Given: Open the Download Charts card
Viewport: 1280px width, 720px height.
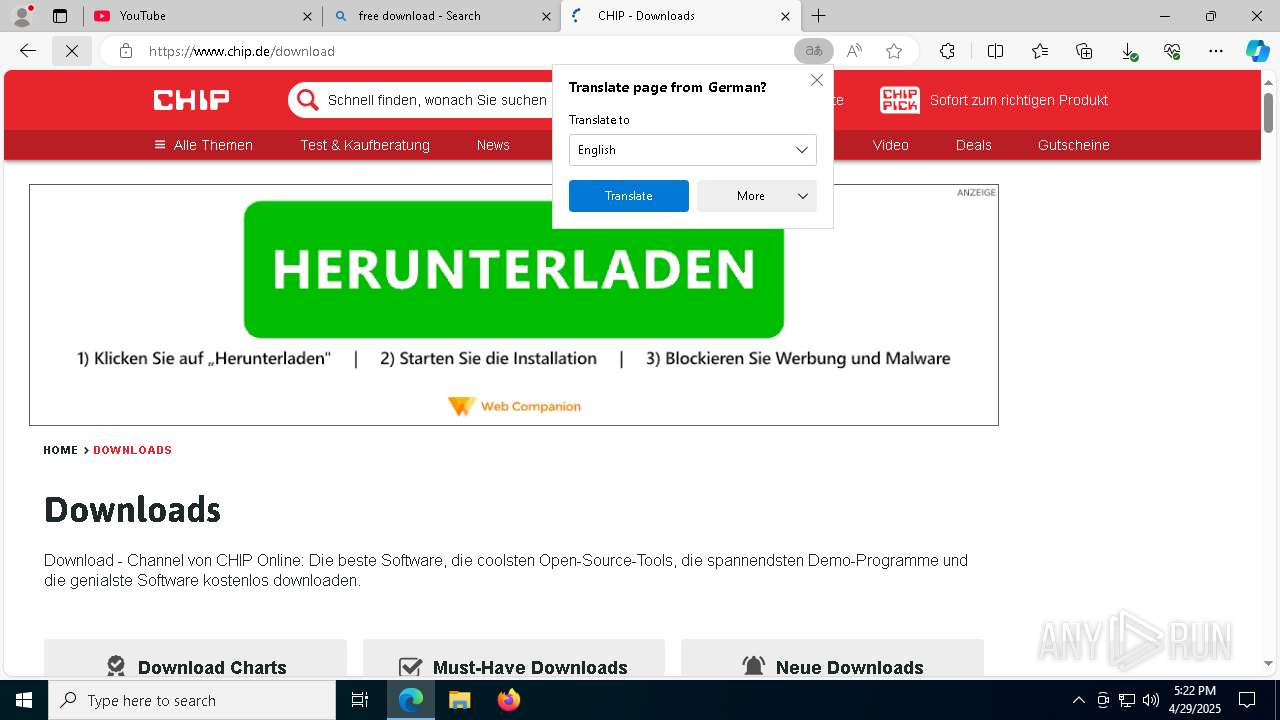Looking at the screenshot, I should [x=195, y=659].
